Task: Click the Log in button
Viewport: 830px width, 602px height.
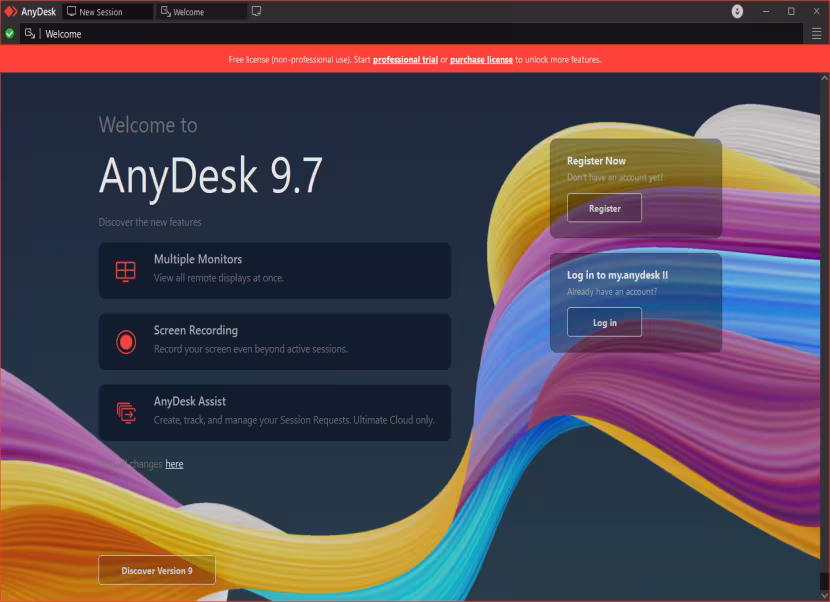Action: (x=604, y=322)
